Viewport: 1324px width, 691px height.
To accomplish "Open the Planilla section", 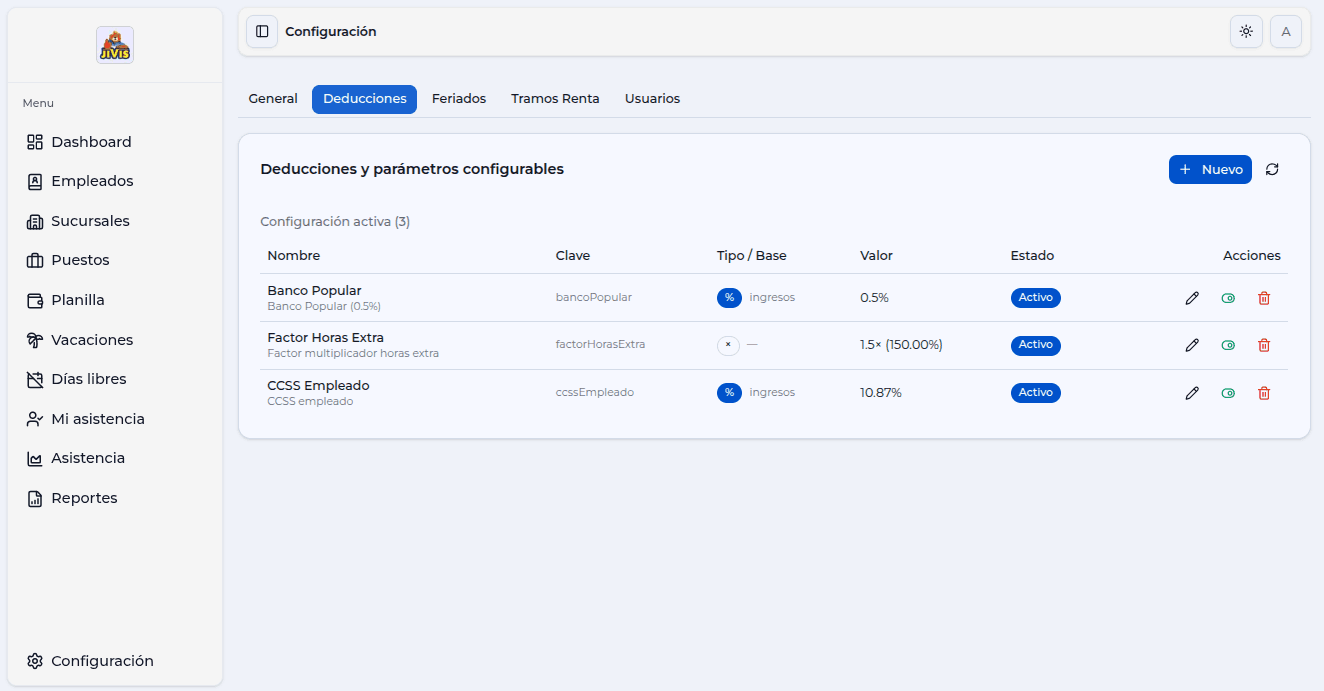I will point(115,300).
